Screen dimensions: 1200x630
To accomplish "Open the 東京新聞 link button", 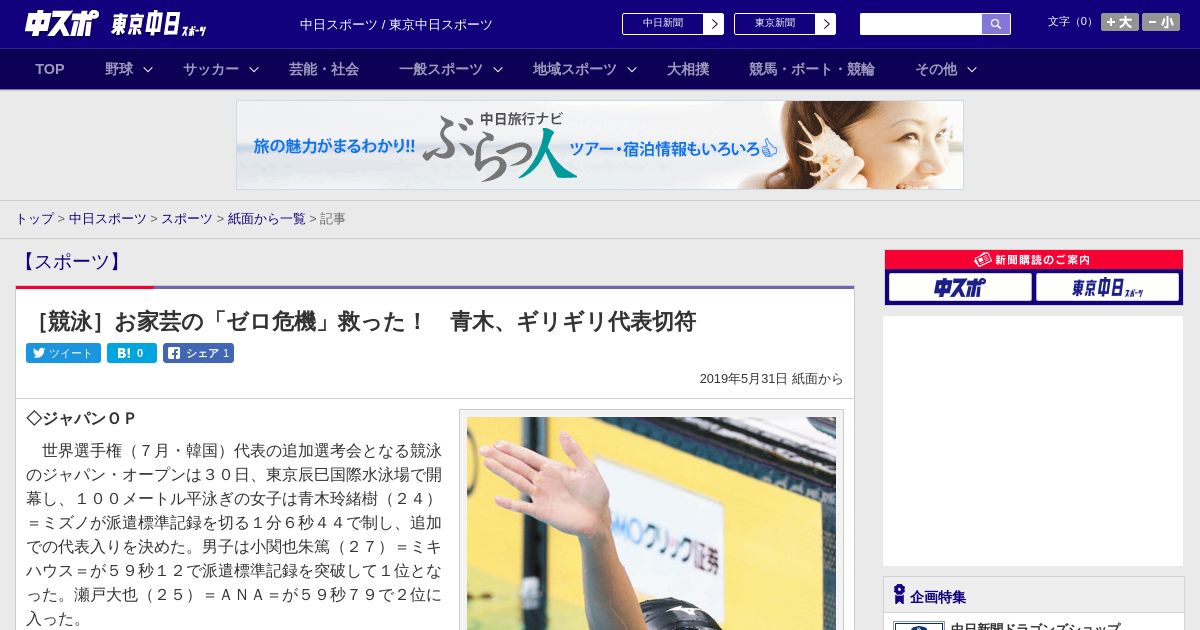I will pos(775,24).
